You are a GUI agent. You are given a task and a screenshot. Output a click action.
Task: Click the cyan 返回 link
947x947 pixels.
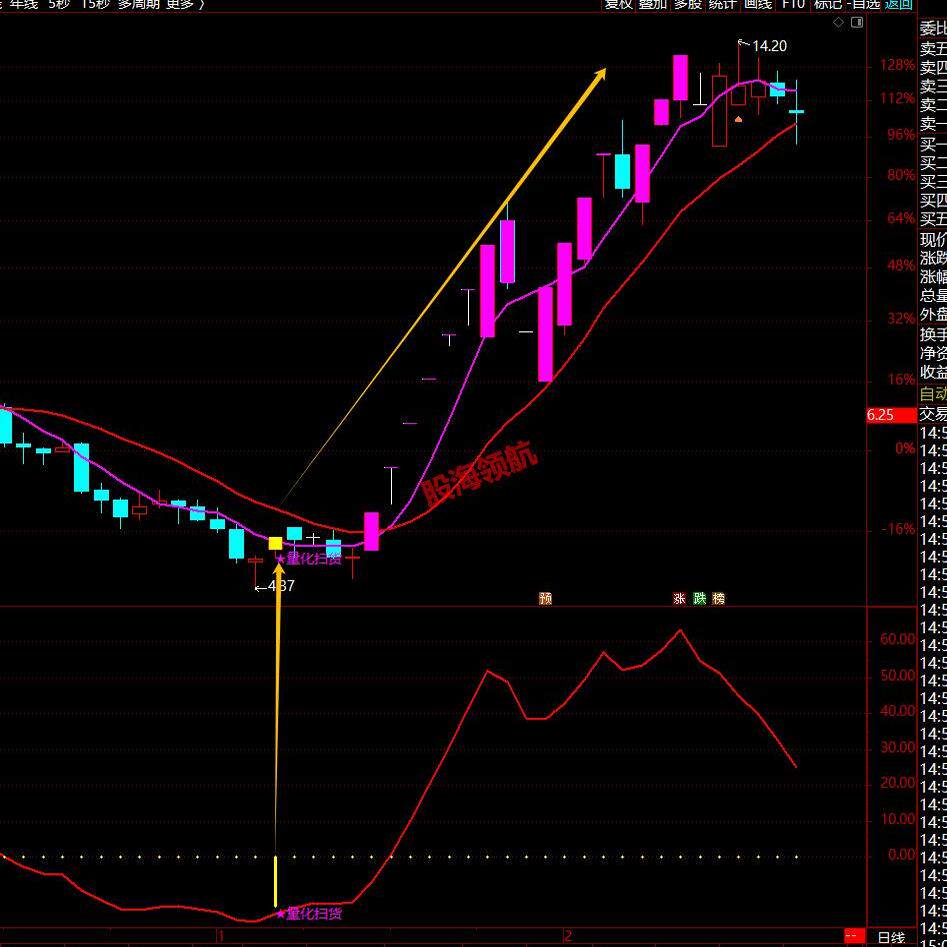click(899, 4)
